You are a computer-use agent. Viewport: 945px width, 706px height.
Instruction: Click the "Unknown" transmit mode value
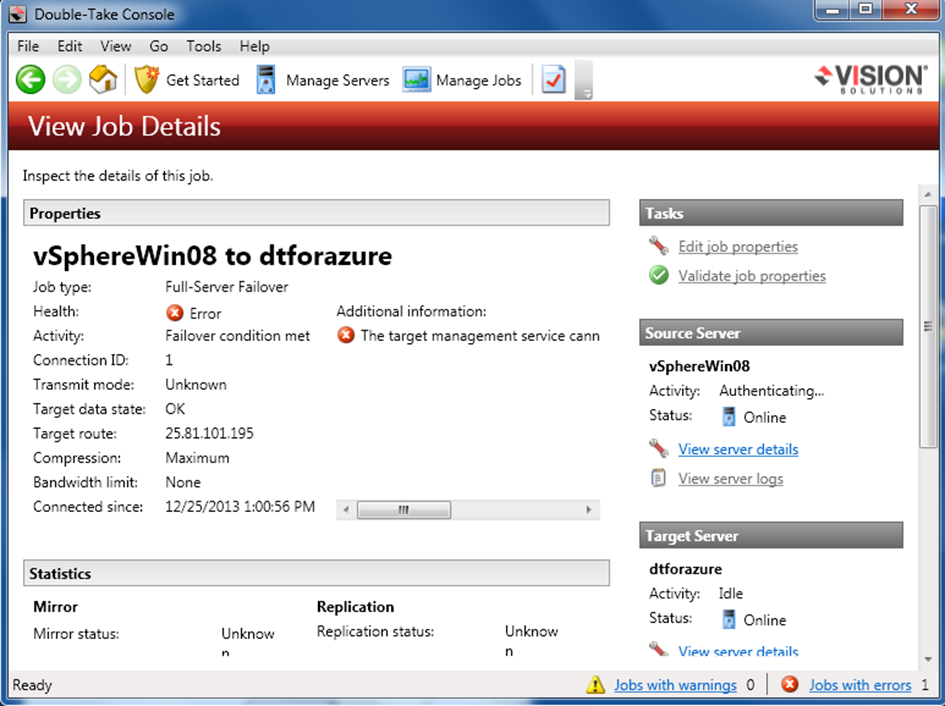196,385
